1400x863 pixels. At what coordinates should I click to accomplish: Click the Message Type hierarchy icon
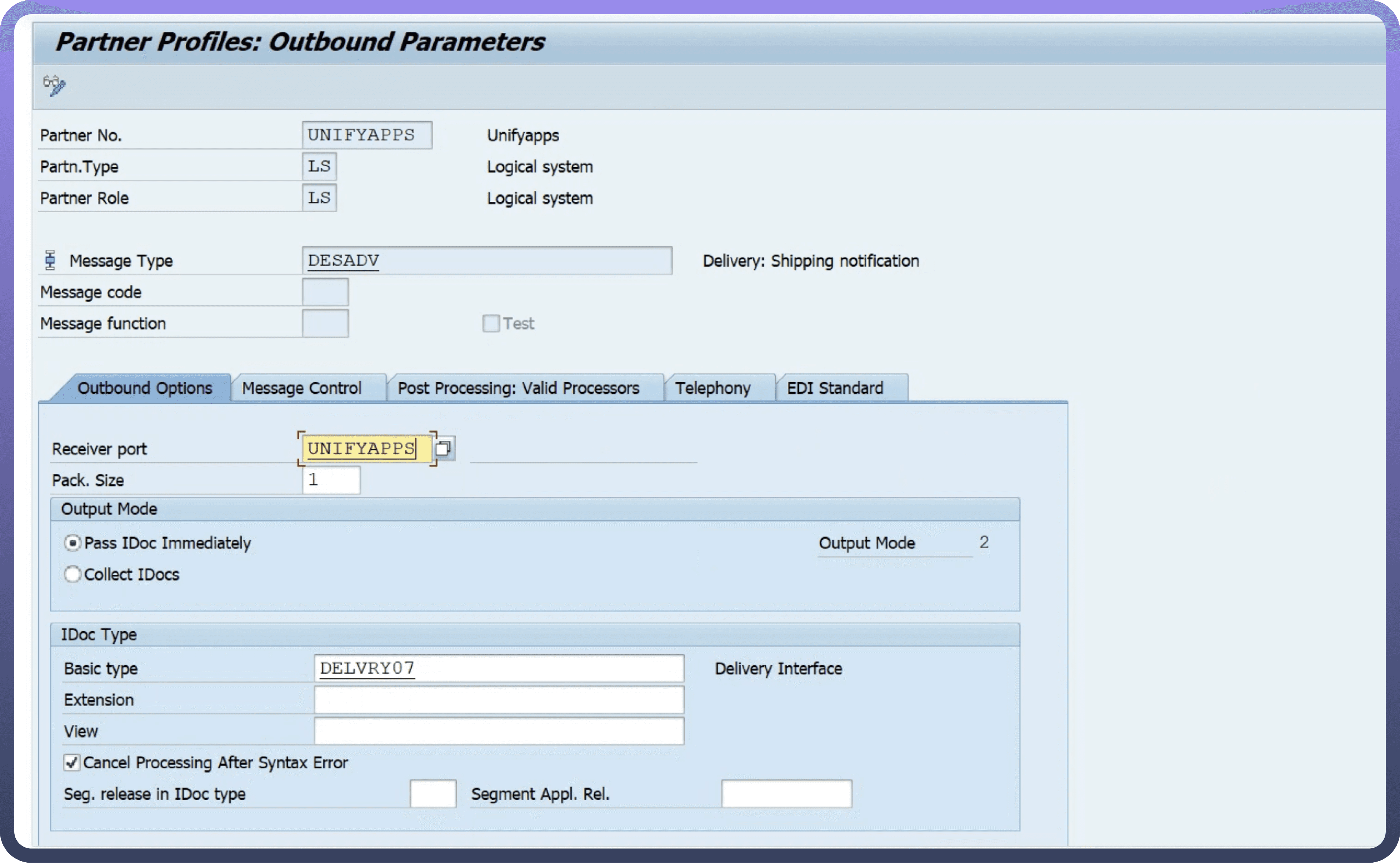pyautogui.click(x=50, y=260)
